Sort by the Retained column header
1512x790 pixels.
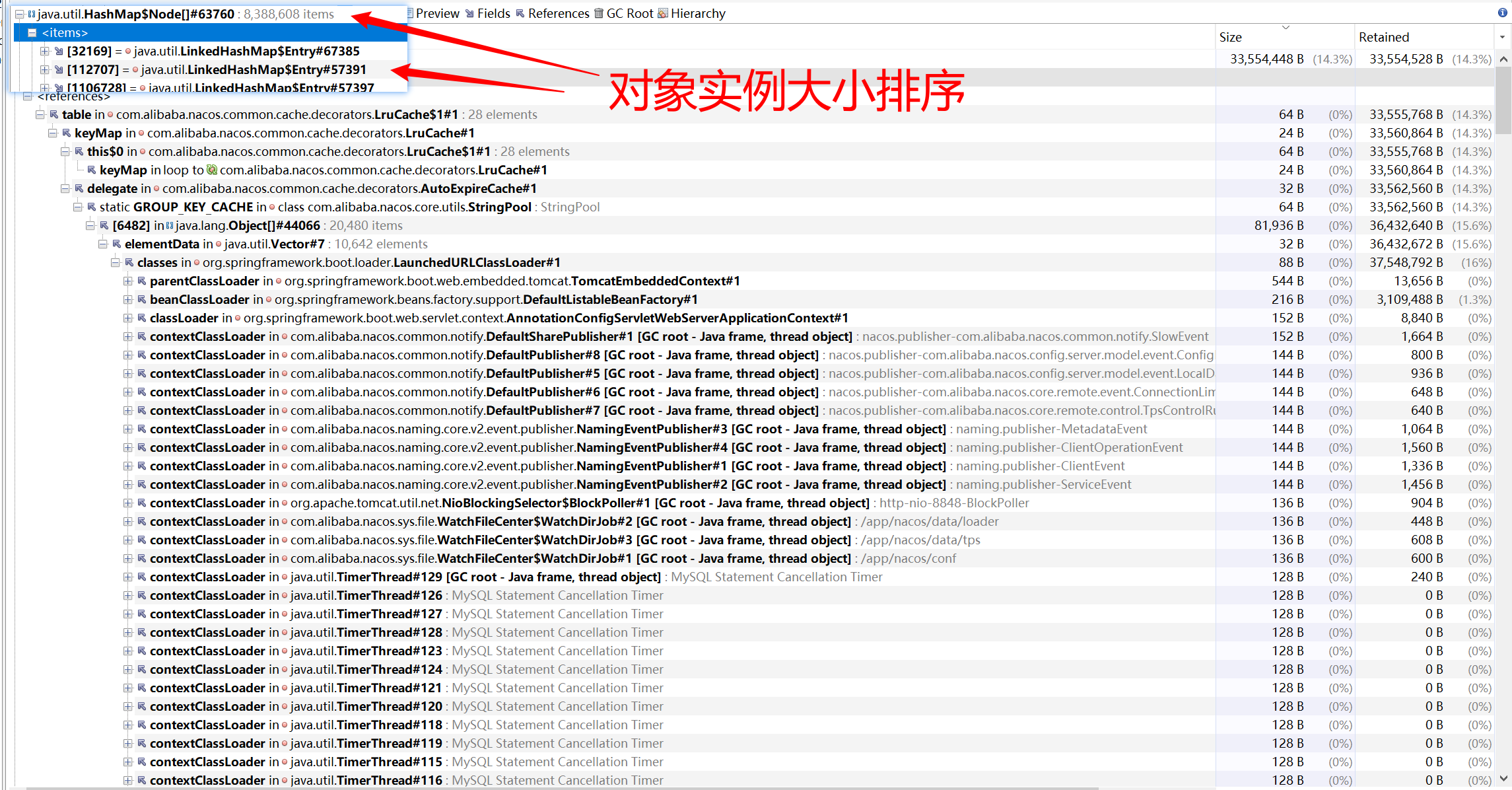tap(1384, 37)
